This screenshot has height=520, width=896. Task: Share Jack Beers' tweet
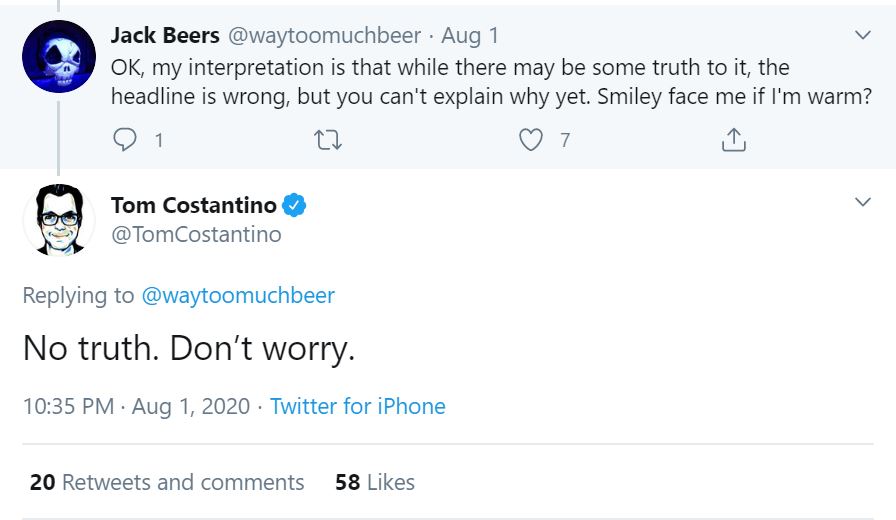click(733, 141)
